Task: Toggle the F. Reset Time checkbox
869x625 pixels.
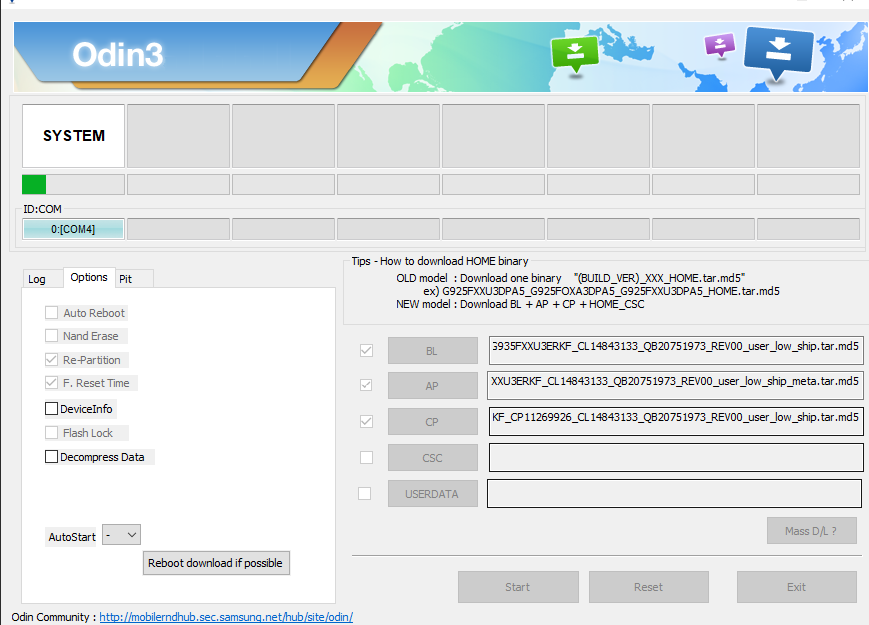Action: click(x=52, y=383)
